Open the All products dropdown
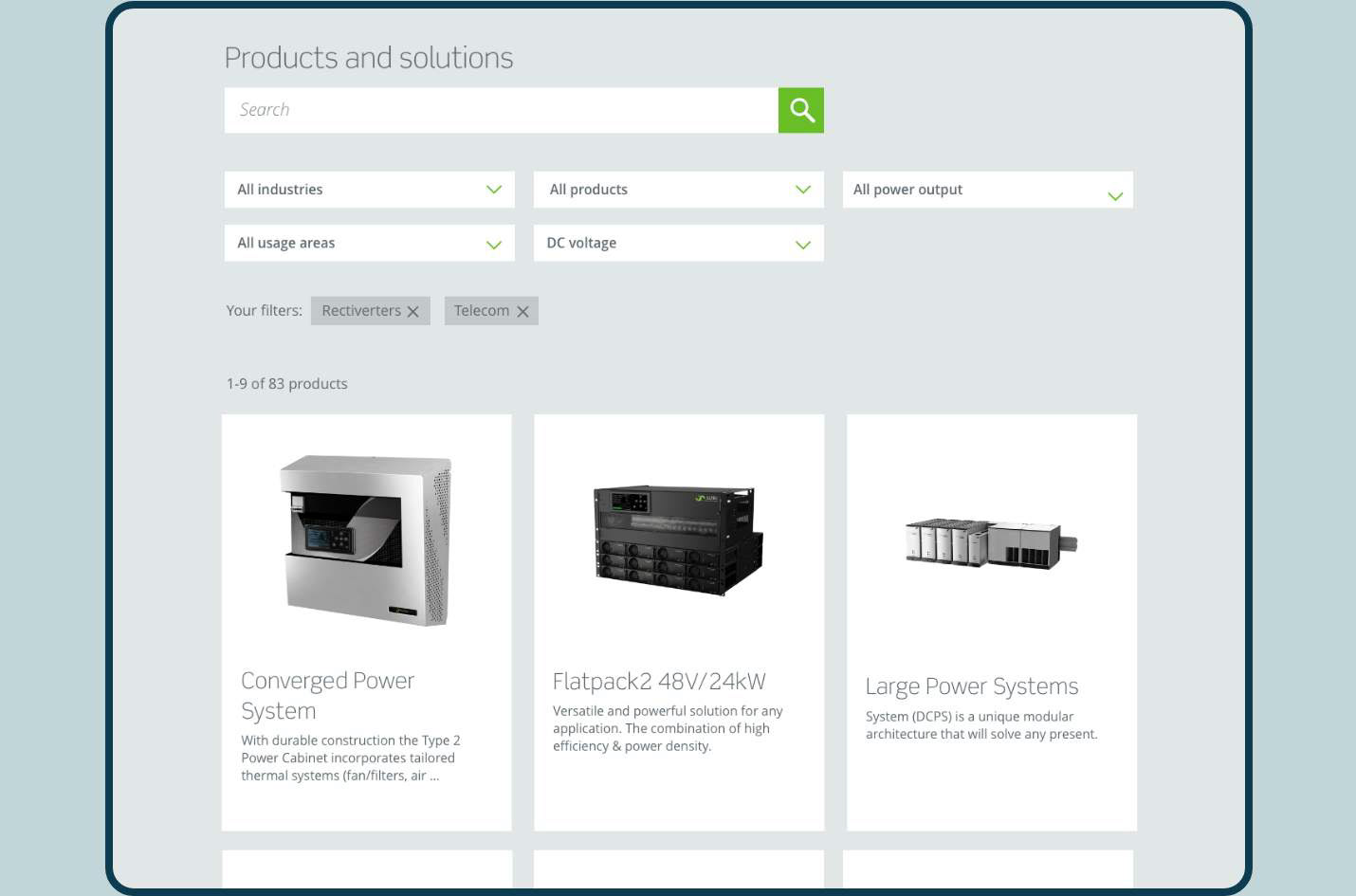Screen dimensions: 1356x896 point(679,190)
